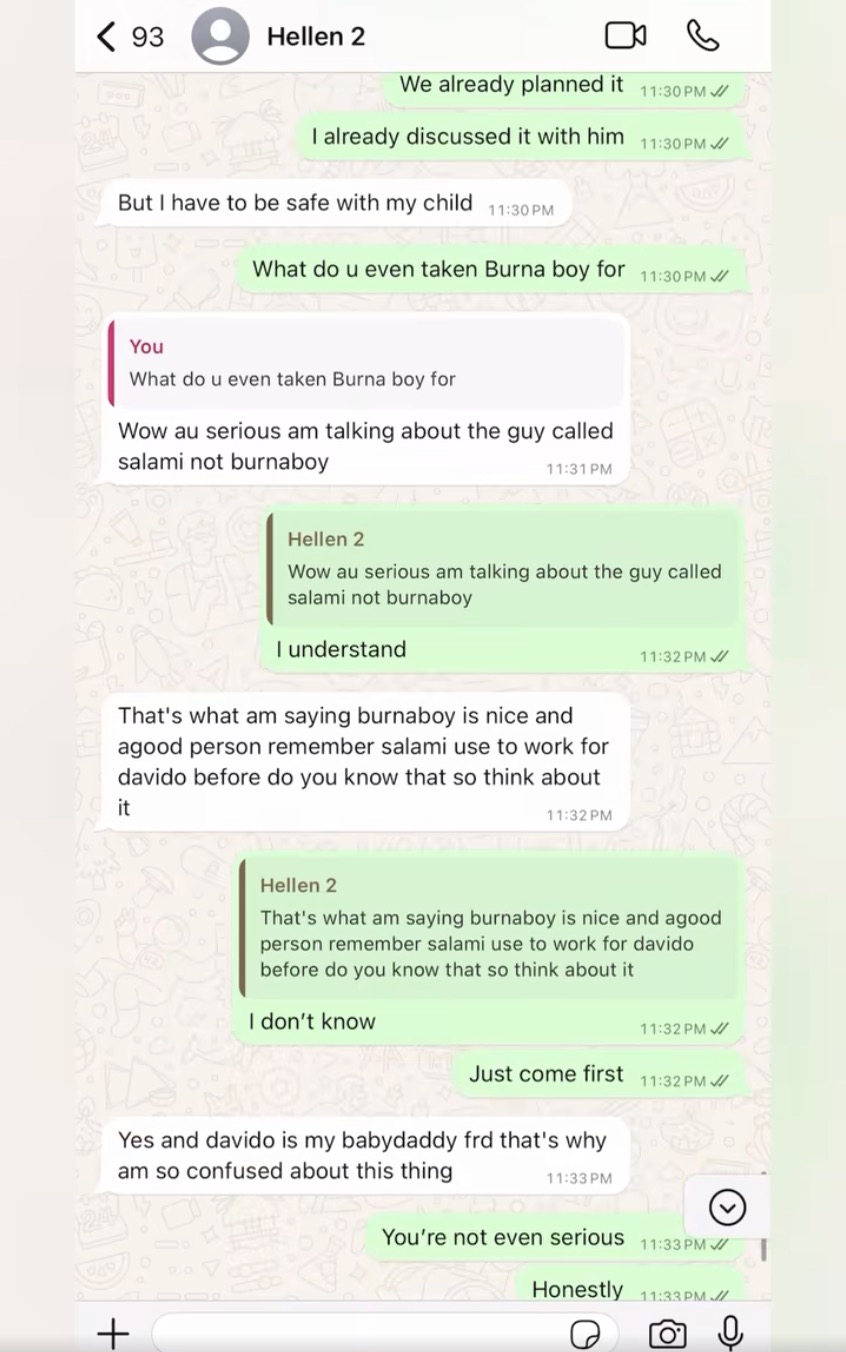
Task: Start a video call with Hellen 2
Action: [x=625, y=35]
